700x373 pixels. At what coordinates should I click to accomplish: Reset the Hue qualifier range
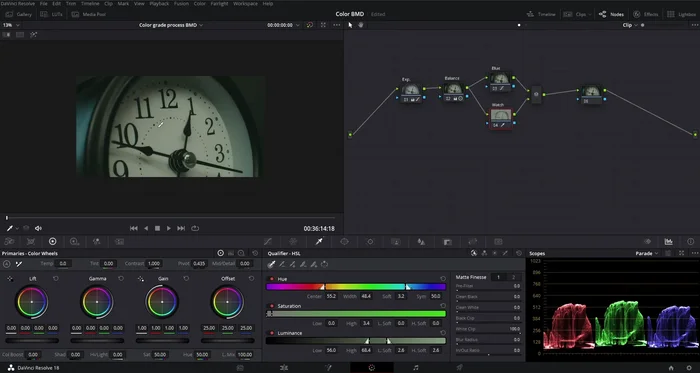click(442, 278)
